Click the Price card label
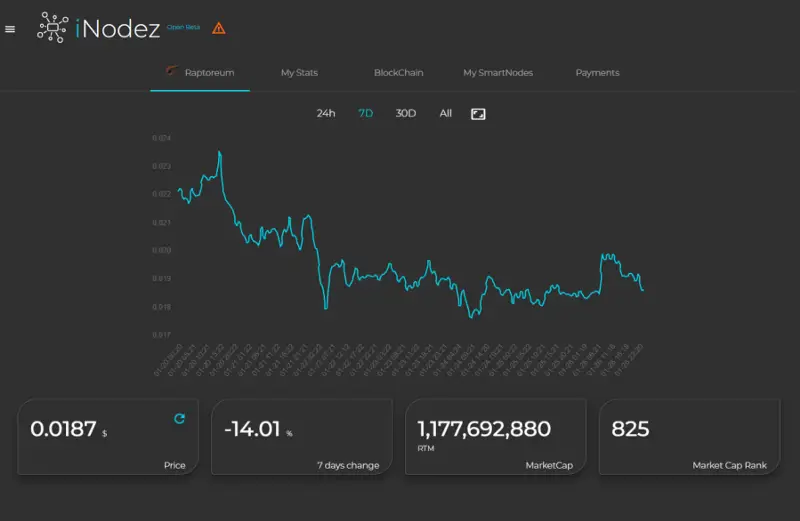 click(174, 465)
